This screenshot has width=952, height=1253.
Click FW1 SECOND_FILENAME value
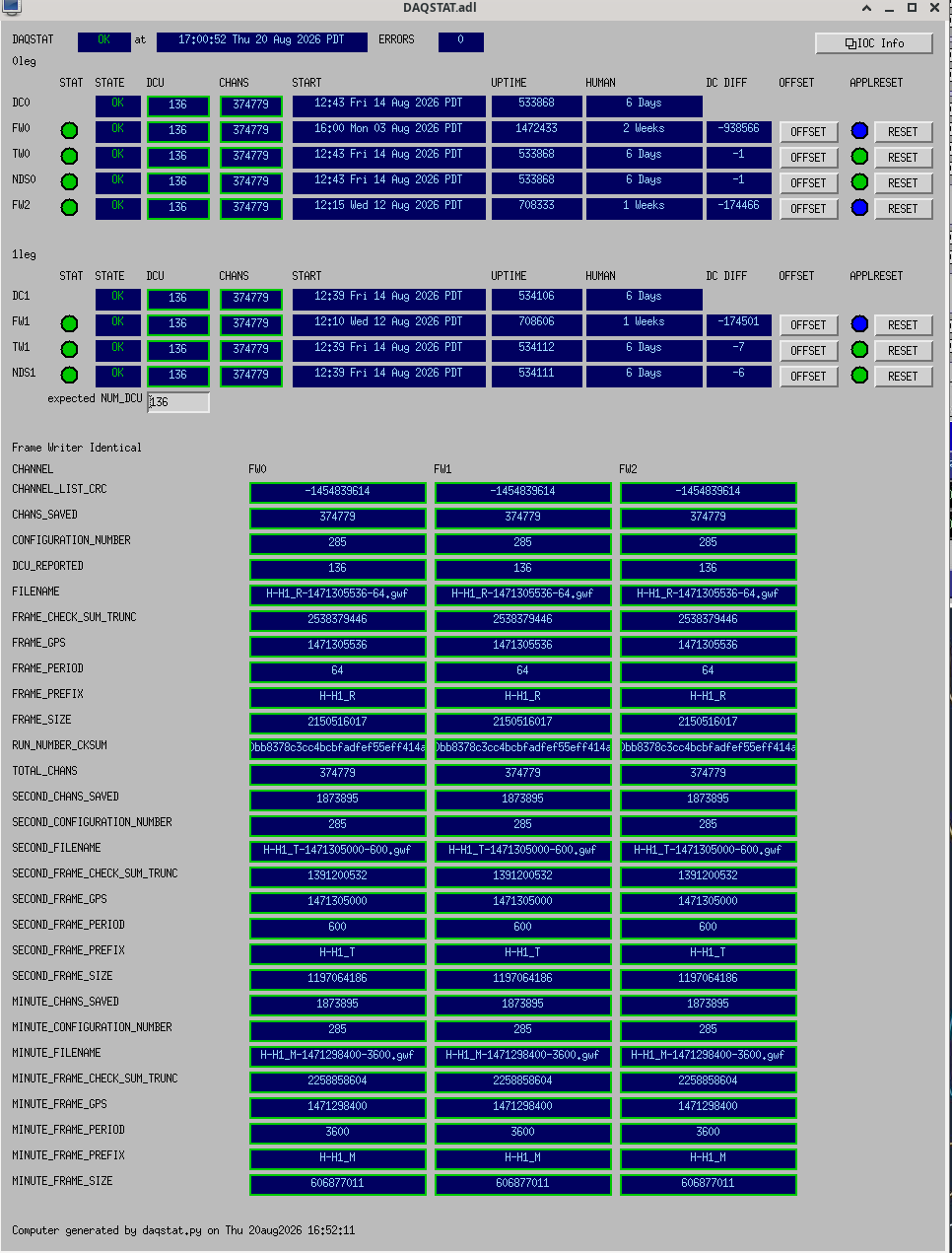click(522, 850)
